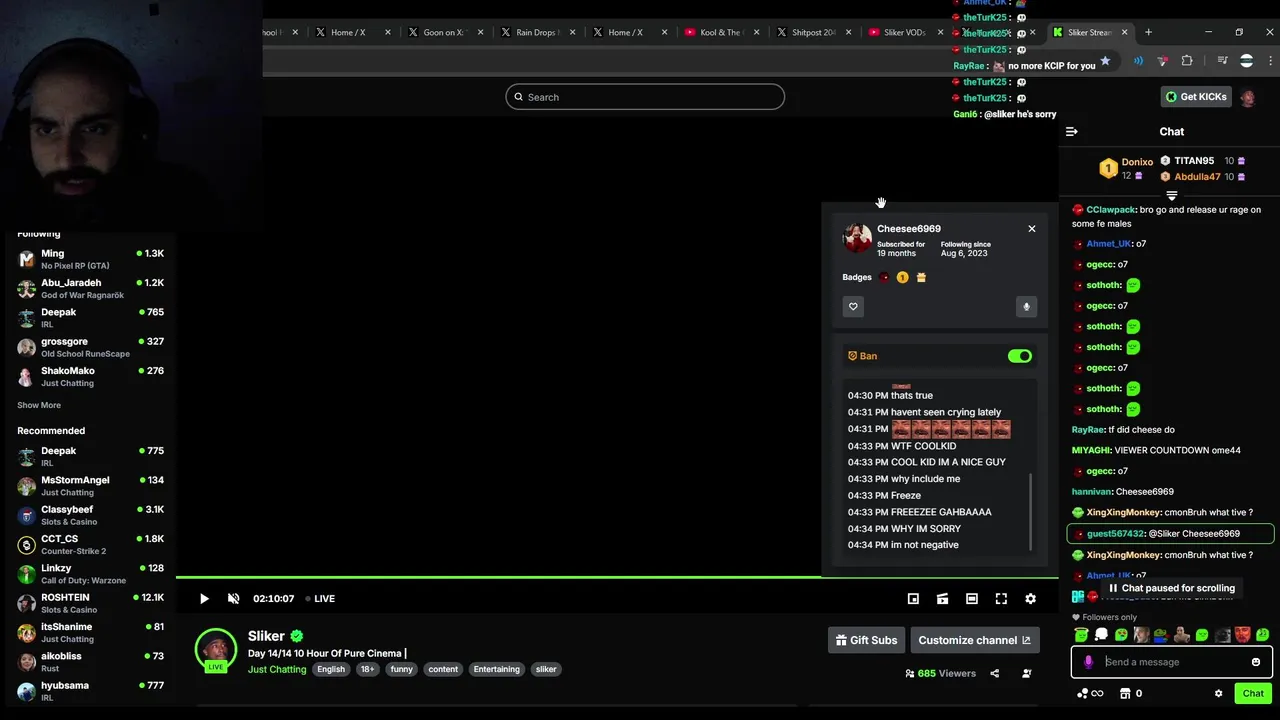Switch to theater mode in player
This screenshot has width=1280, height=720.
972,599
